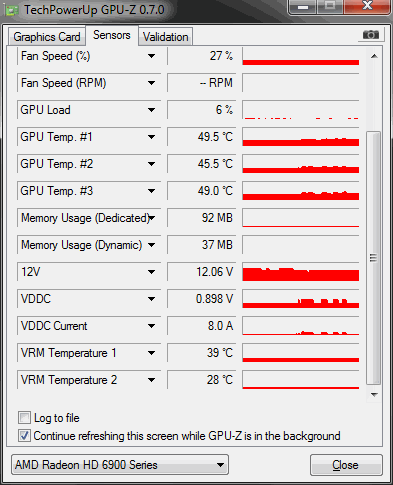
Task: Enable the Log to file checkbox
Action: (x=24, y=417)
